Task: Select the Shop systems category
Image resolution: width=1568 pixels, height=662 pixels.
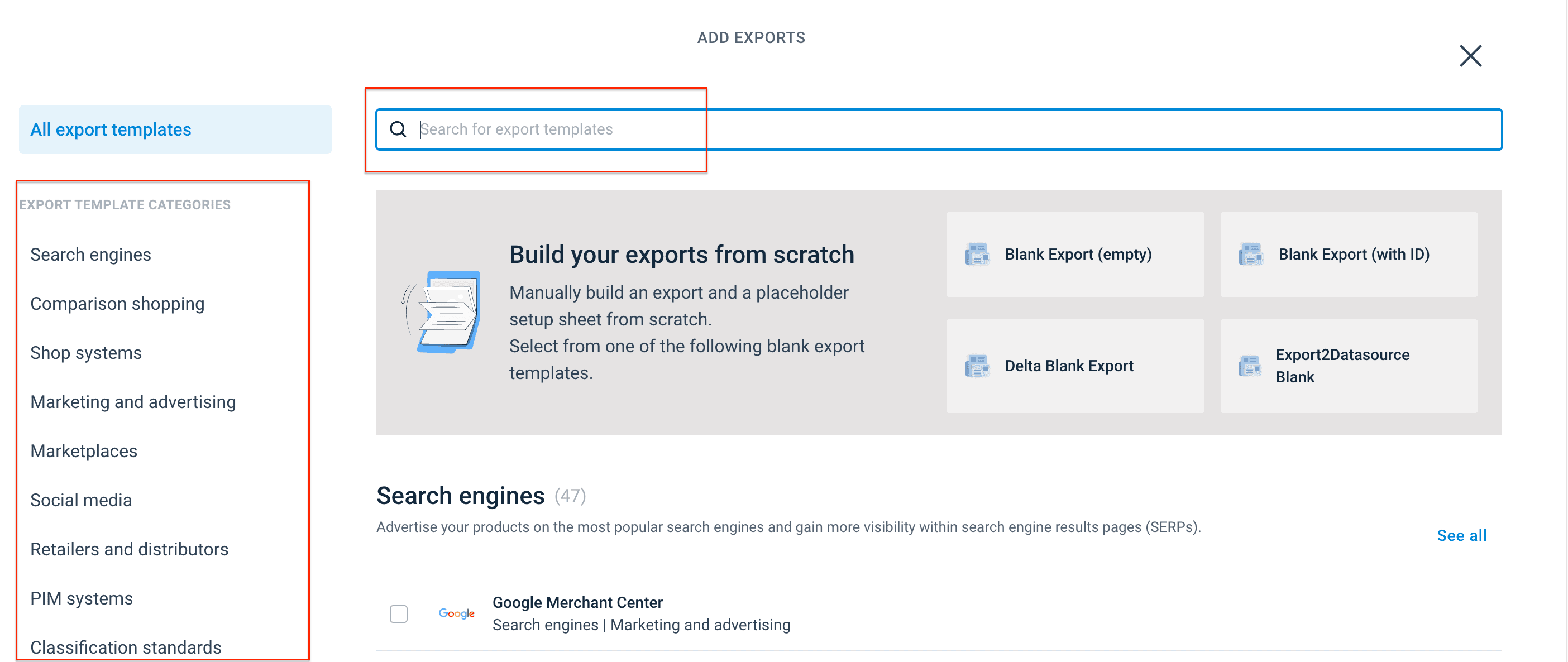Action: tap(86, 353)
